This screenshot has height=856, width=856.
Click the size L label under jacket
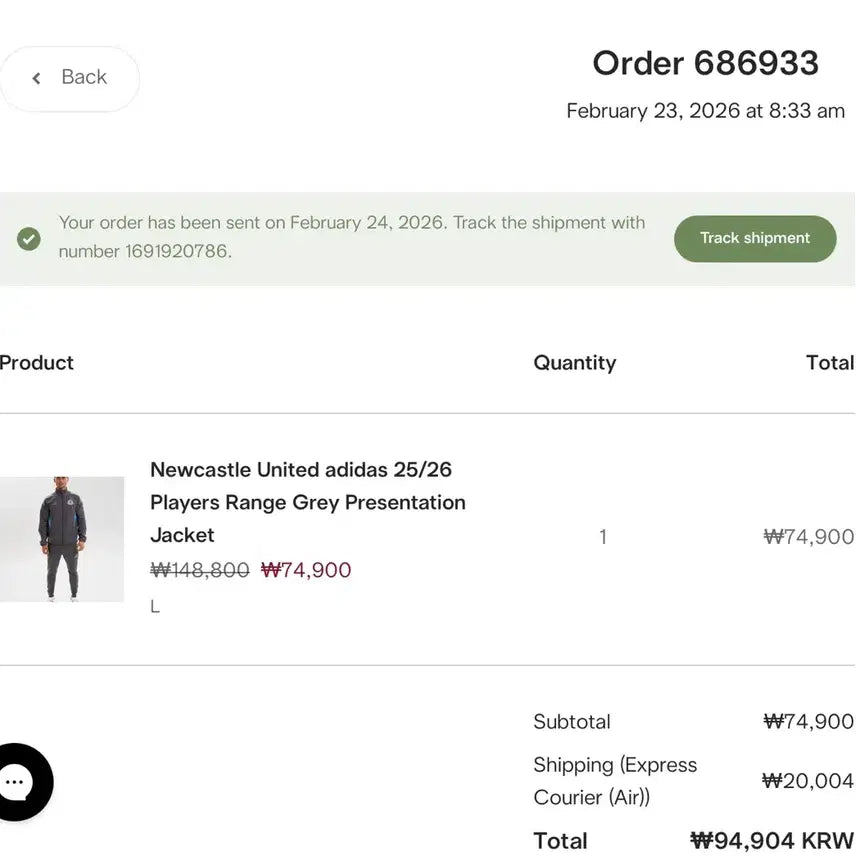(x=155, y=607)
